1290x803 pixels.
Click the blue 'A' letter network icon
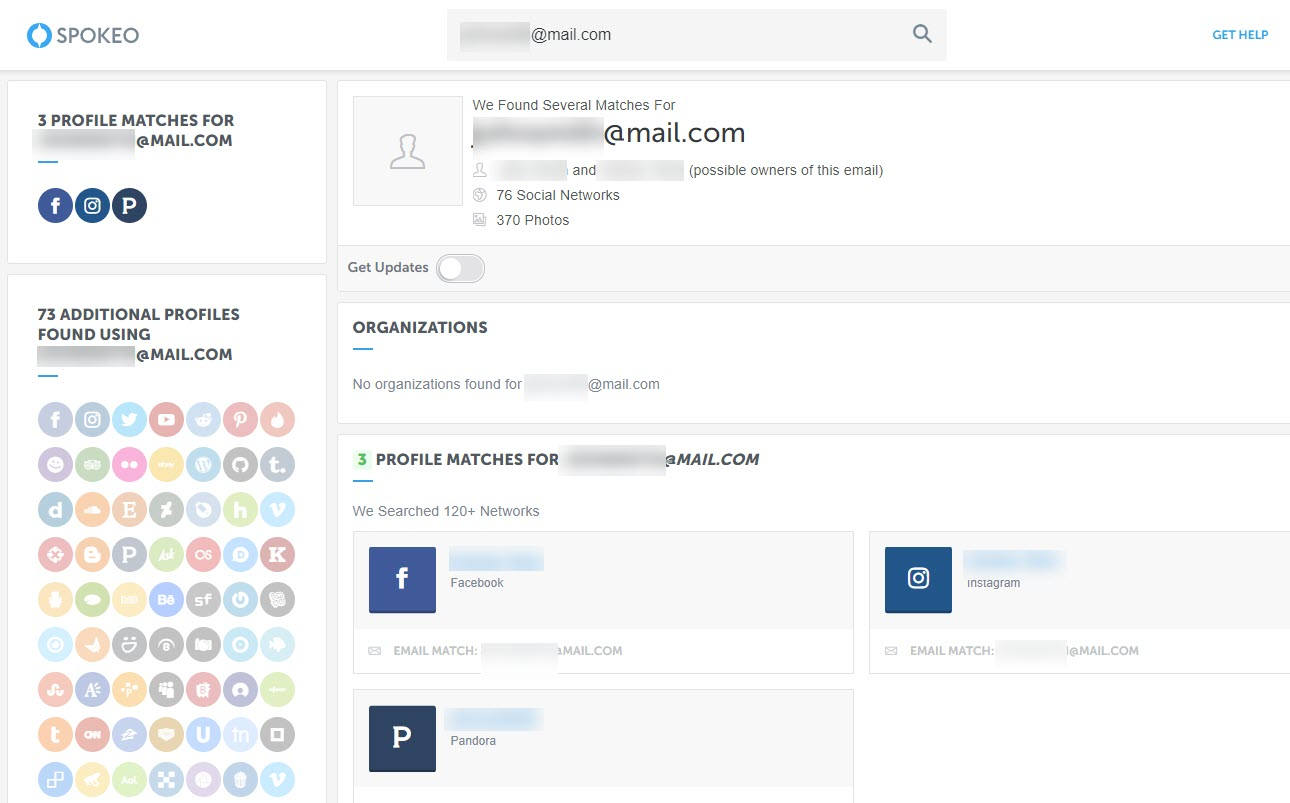click(92, 690)
